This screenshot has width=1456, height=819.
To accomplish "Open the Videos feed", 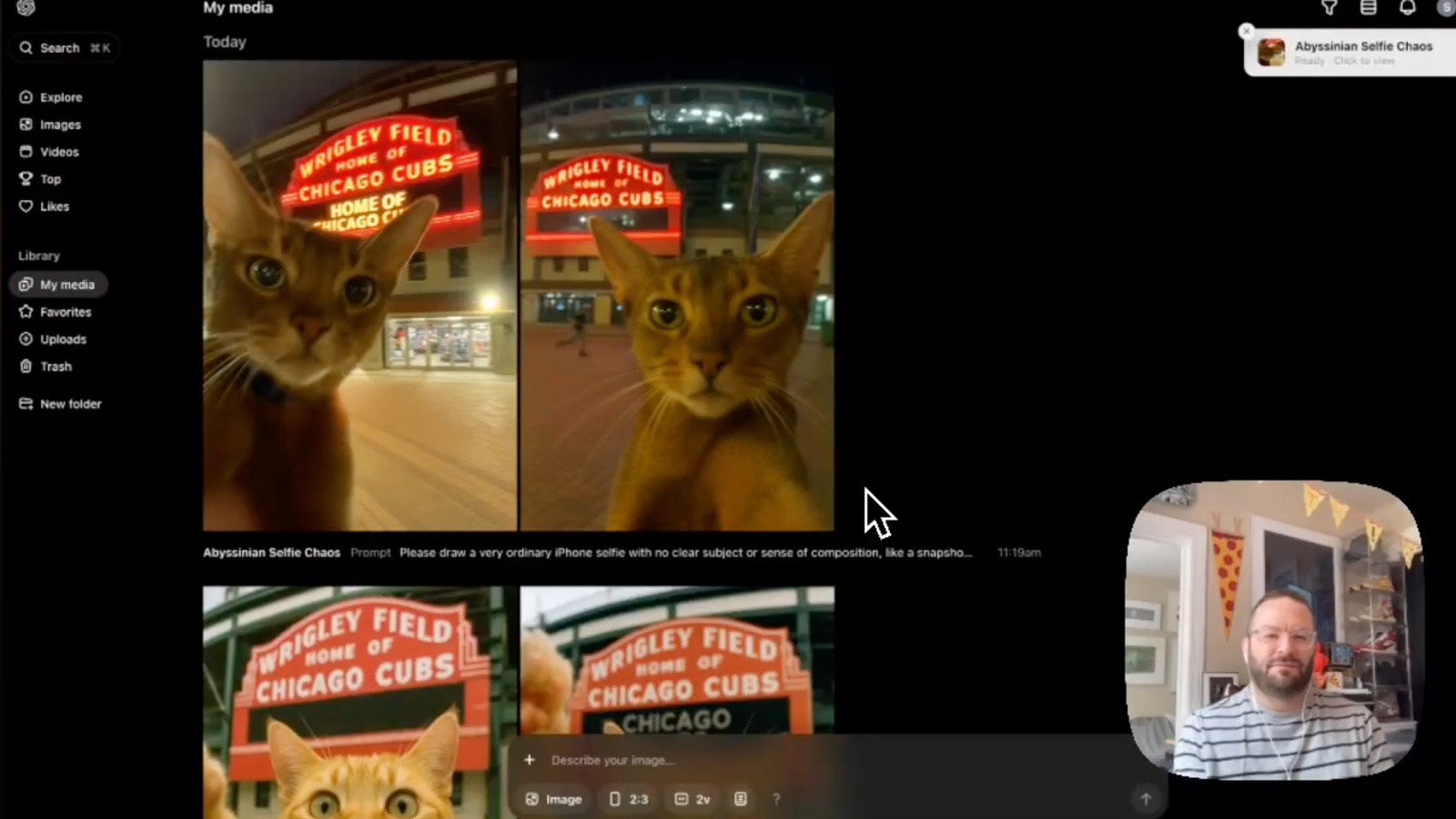I will click(49, 152).
